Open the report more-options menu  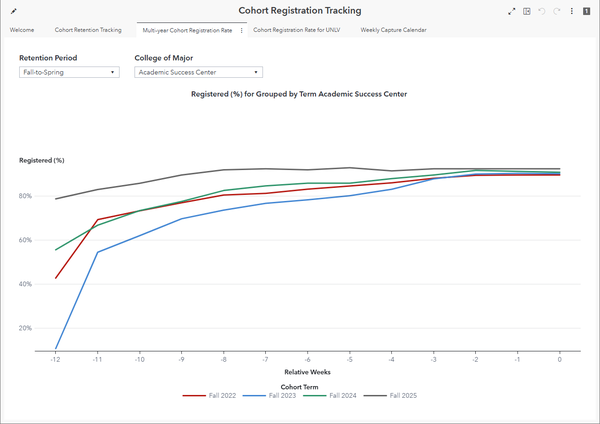tap(572, 11)
